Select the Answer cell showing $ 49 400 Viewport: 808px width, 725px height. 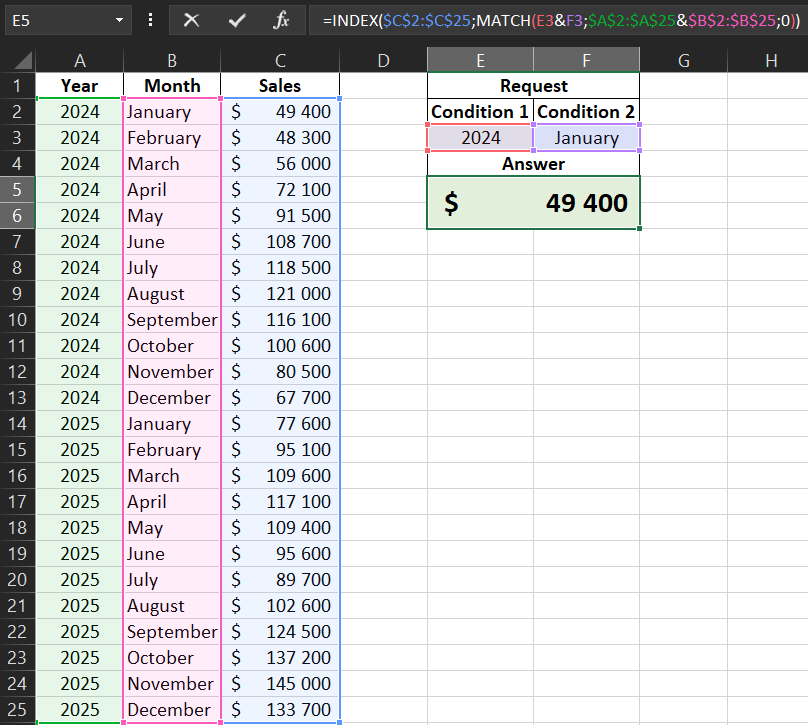(533, 203)
